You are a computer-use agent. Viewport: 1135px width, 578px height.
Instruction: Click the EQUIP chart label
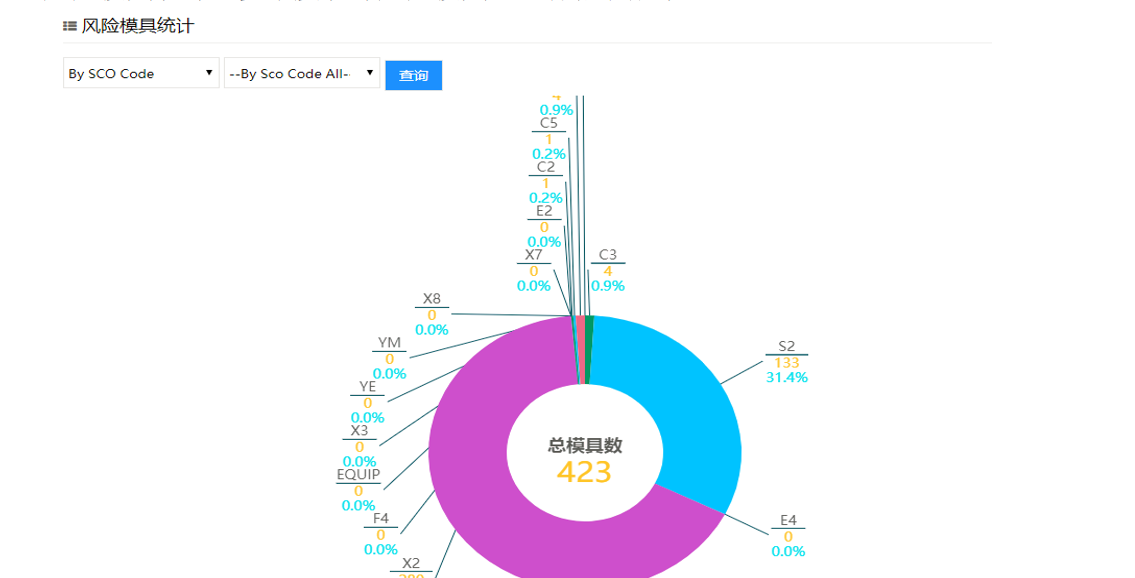tap(358, 490)
